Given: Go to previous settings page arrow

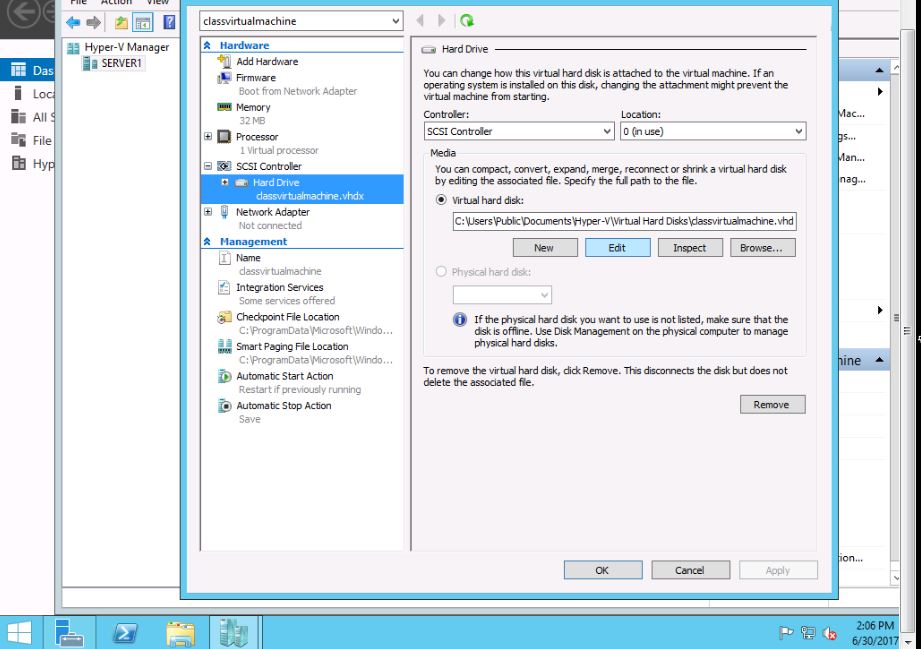Looking at the screenshot, I should 420,21.
